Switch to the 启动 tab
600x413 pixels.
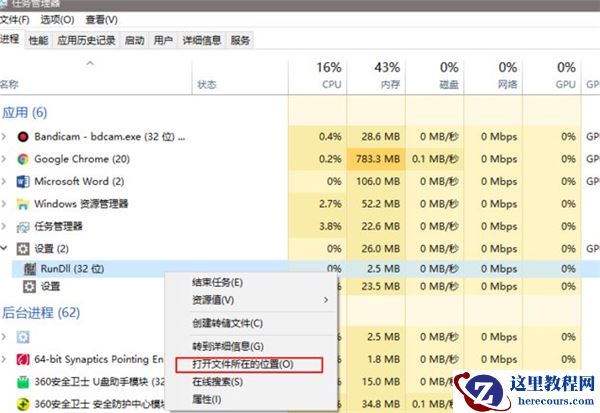pyautogui.click(x=135, y=40)
